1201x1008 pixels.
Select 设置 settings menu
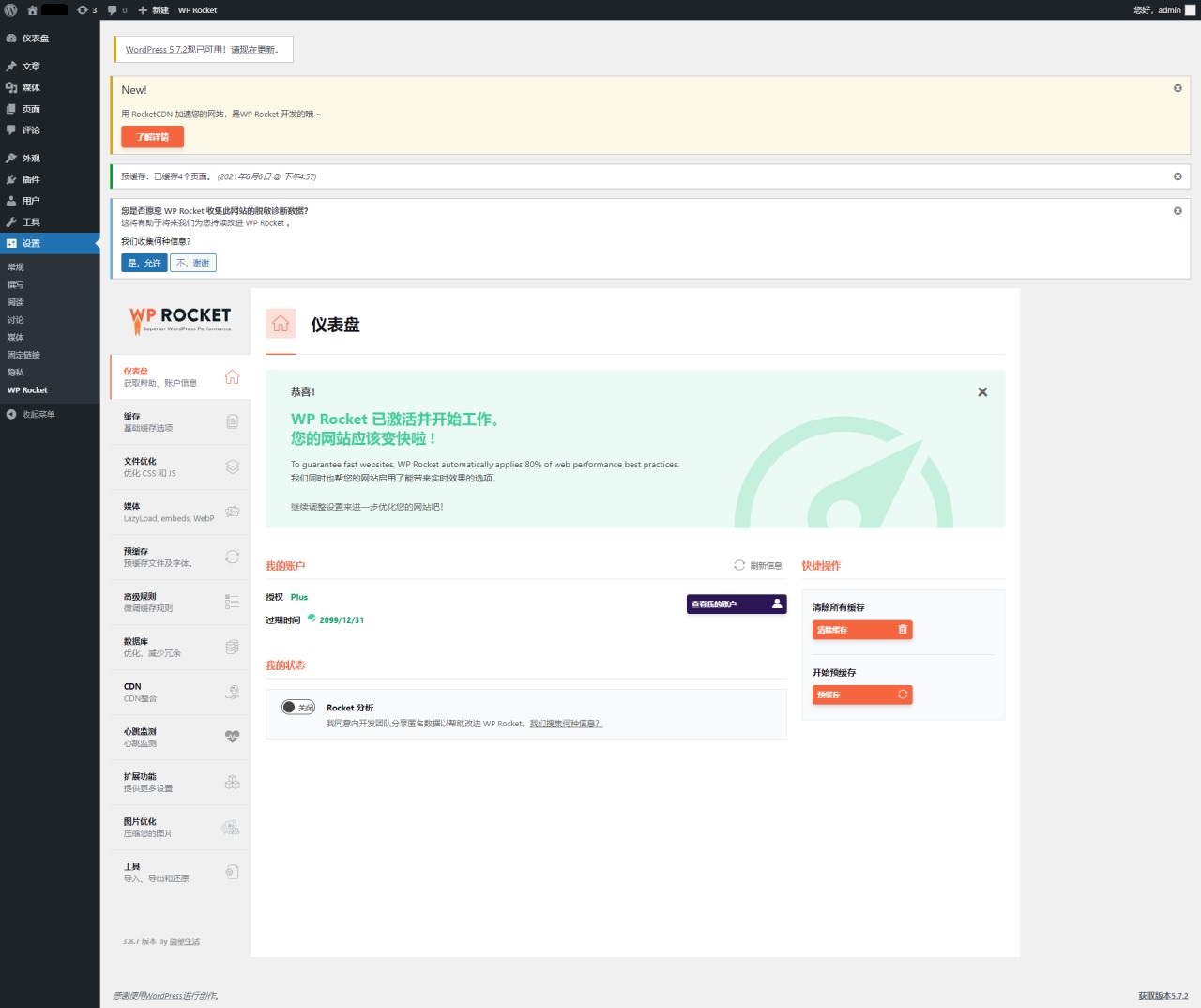coord(50,243)
